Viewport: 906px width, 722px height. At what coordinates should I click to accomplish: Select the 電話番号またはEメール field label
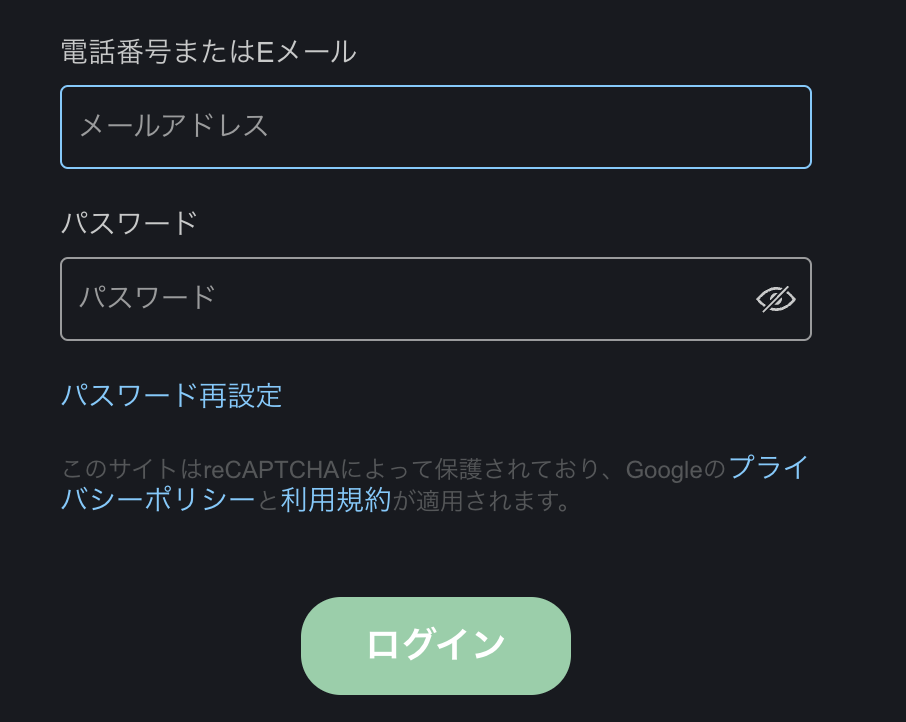click(209, 52)
